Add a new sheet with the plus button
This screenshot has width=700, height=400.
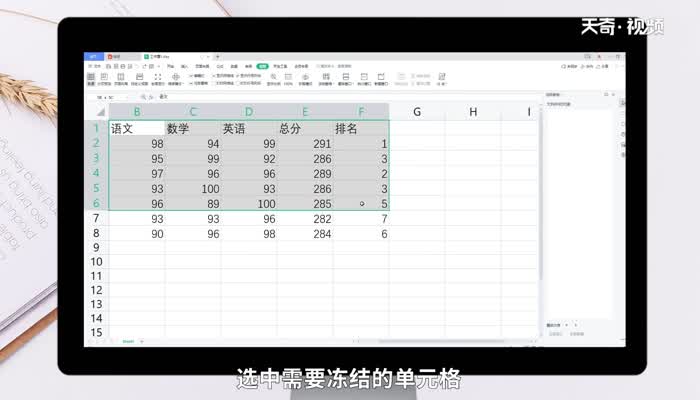tap(142, 341)
